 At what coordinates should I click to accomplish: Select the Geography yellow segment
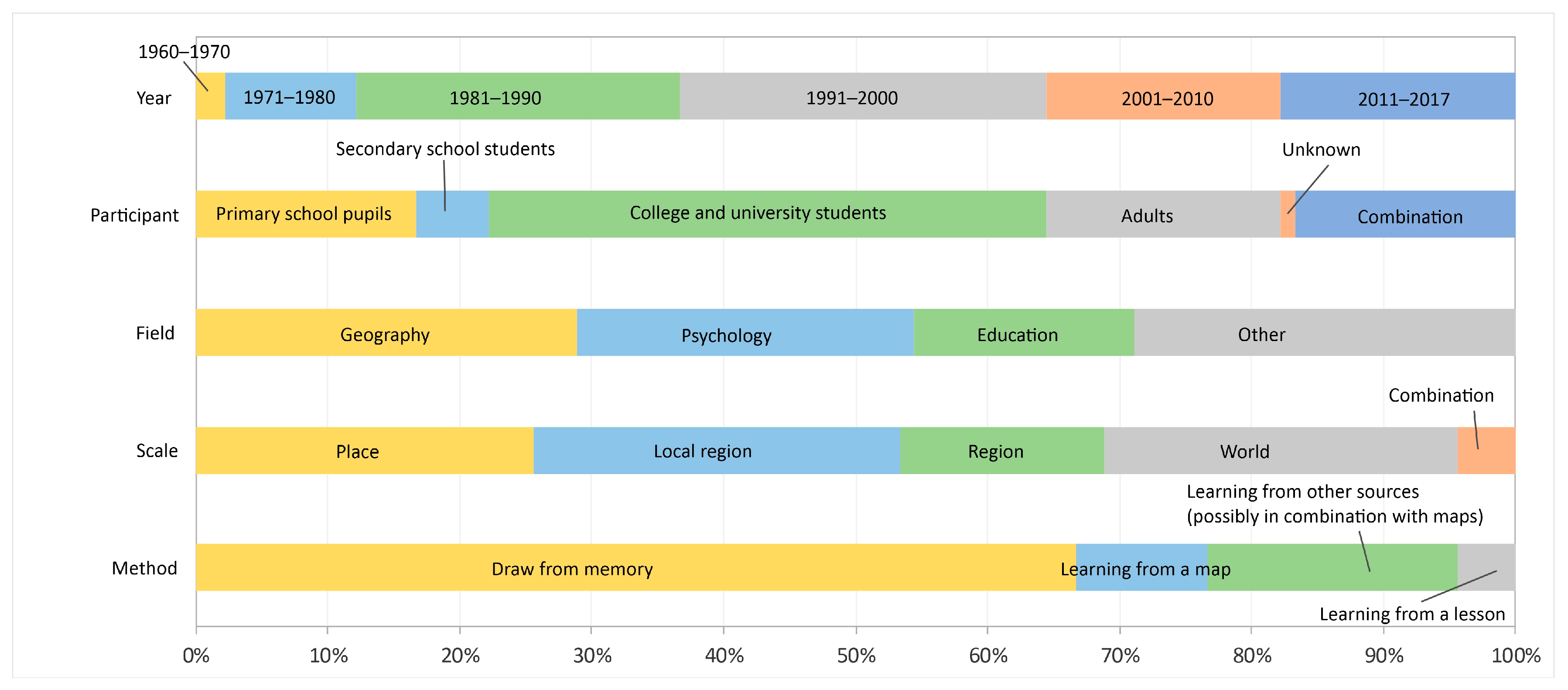[386, 332]
